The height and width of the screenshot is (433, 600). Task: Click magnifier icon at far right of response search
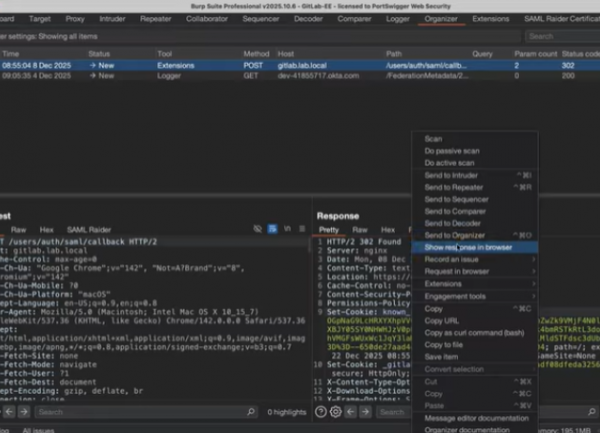(x=592, y=412)
